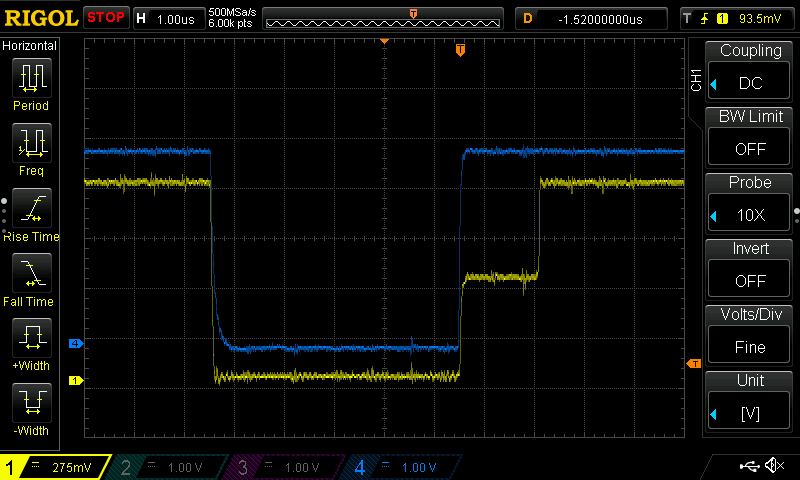
Task: Select the Freq measurement icon
Action: tap(31, 143)
